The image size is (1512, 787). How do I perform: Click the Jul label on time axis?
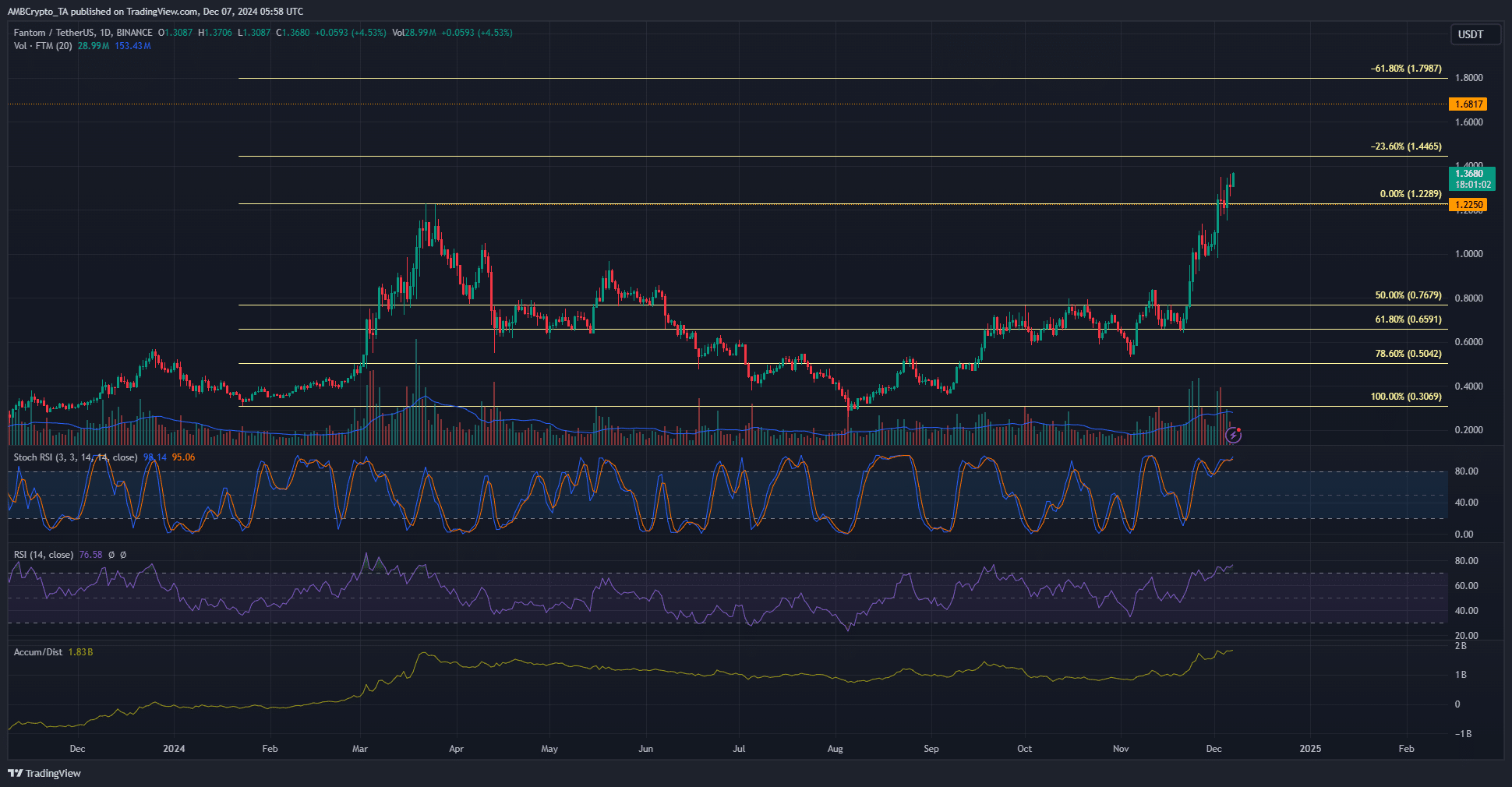click(739, 749)
